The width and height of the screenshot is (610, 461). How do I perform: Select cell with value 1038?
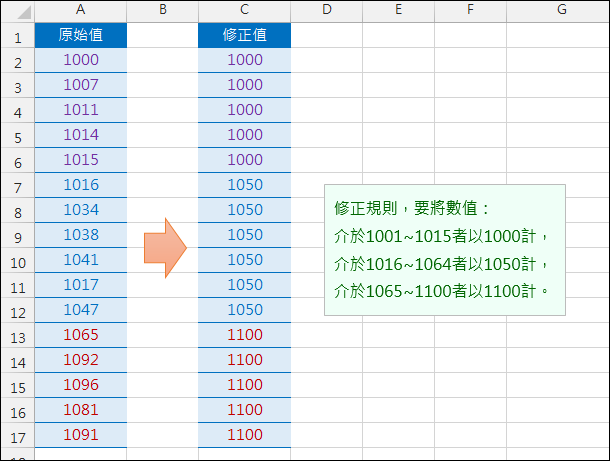point(81,235)
